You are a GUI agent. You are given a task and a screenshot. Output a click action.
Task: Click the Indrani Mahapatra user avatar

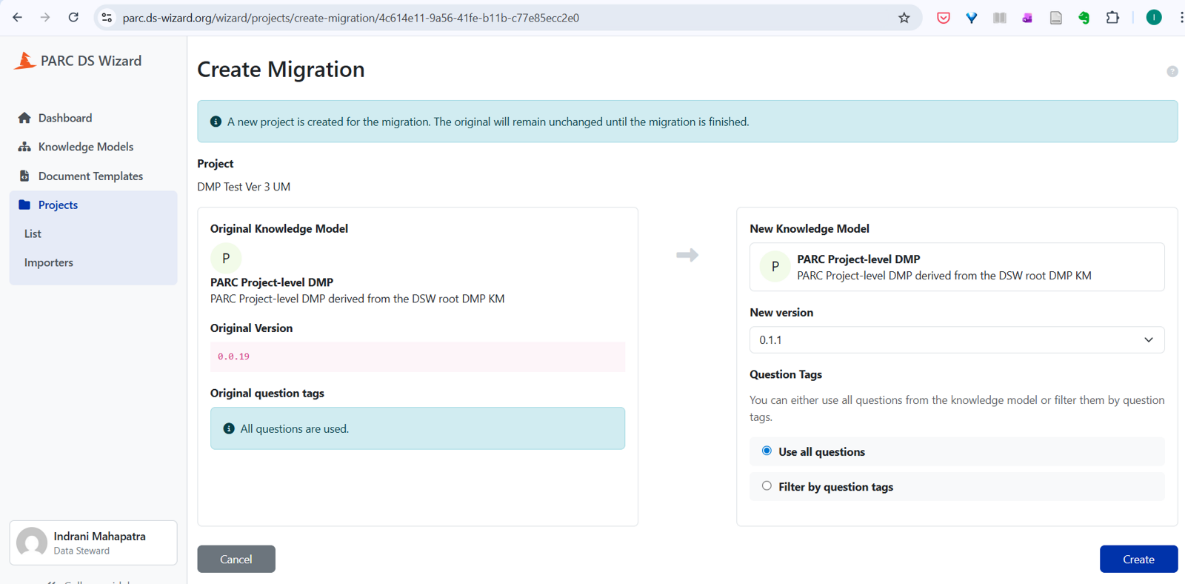point(32,542)
